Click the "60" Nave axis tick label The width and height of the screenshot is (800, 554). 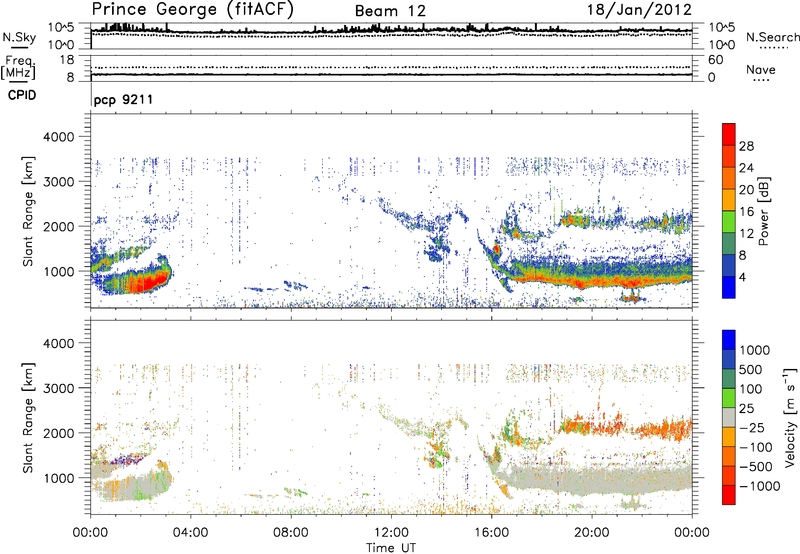click(x=715, y=60)
